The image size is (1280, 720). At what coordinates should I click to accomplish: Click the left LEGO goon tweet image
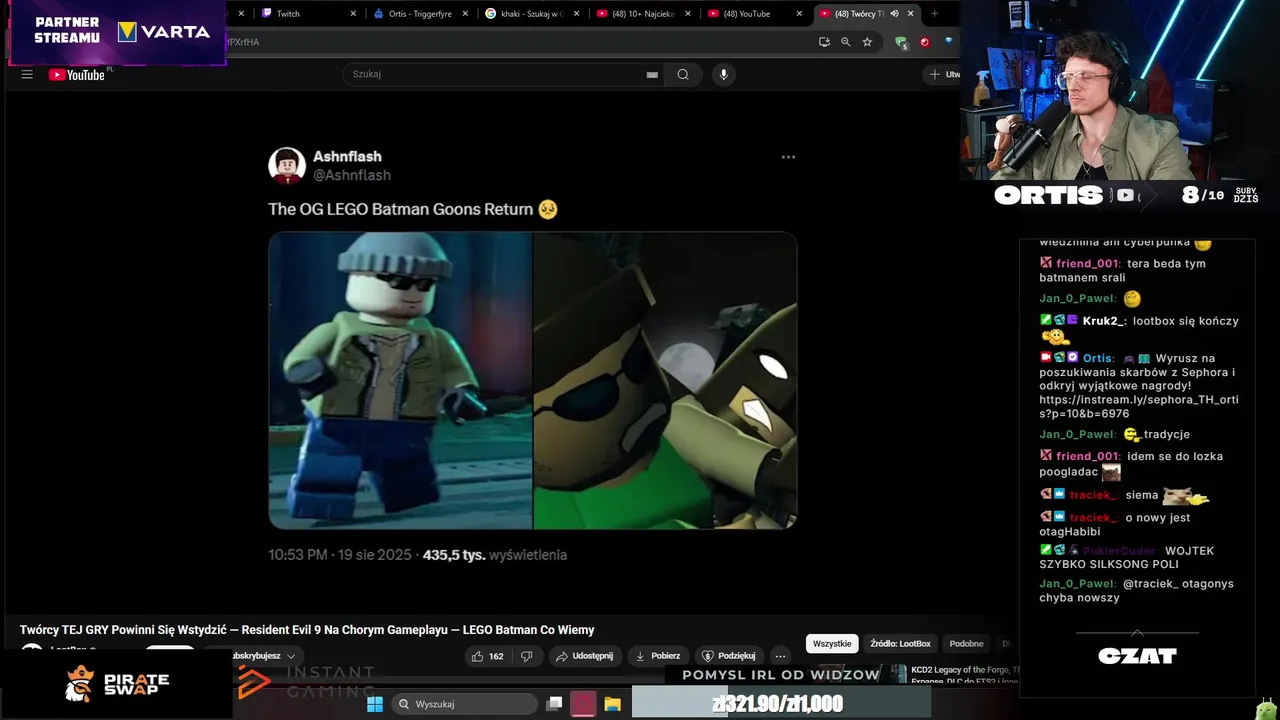(400, 380)
